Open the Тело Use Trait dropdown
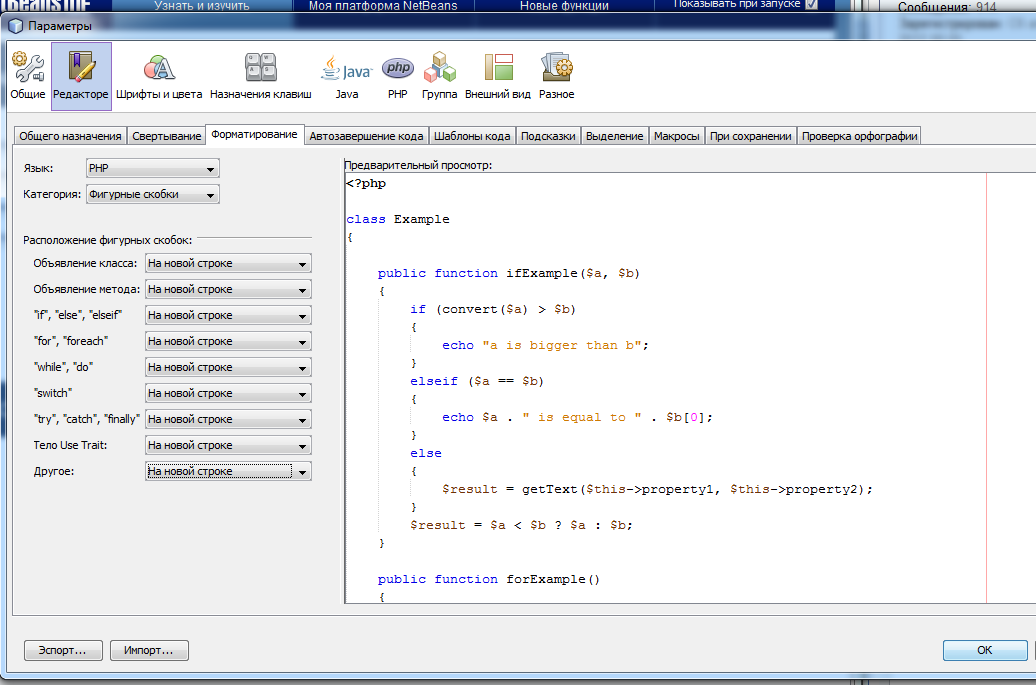1036x685 pixels. 228,445
